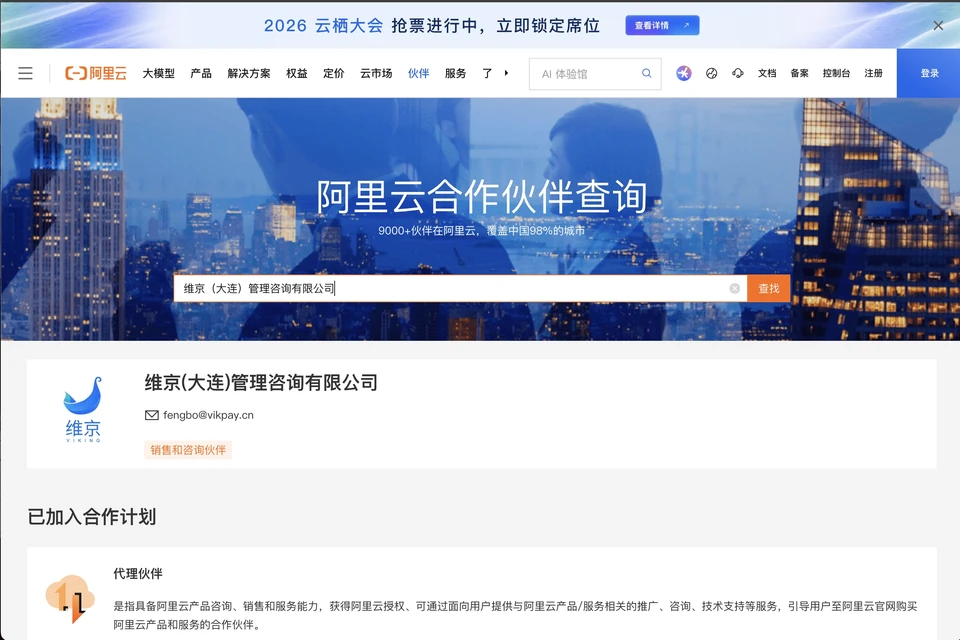
Task: Click the 维京 Viking company logo
Action: pyautogui.click(x=83, y=410)
